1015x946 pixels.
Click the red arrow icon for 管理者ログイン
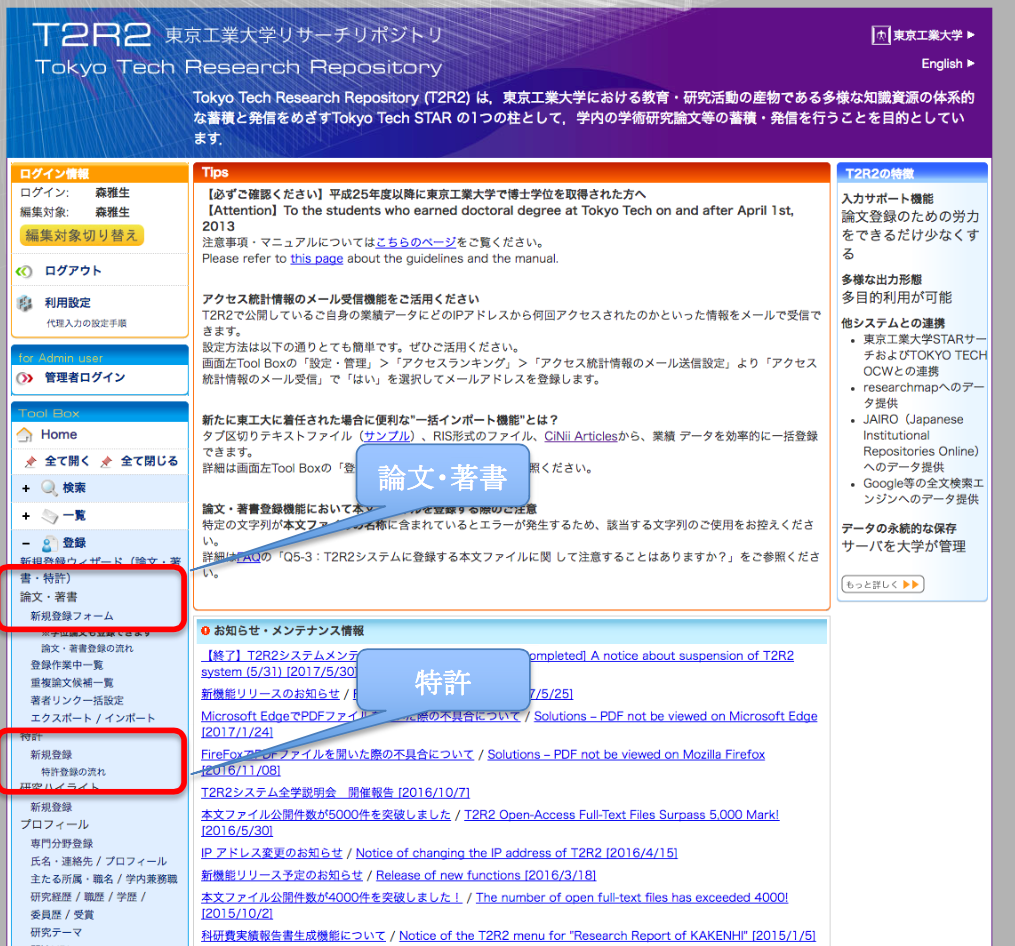pyautogui.click(x=25, y=378)
